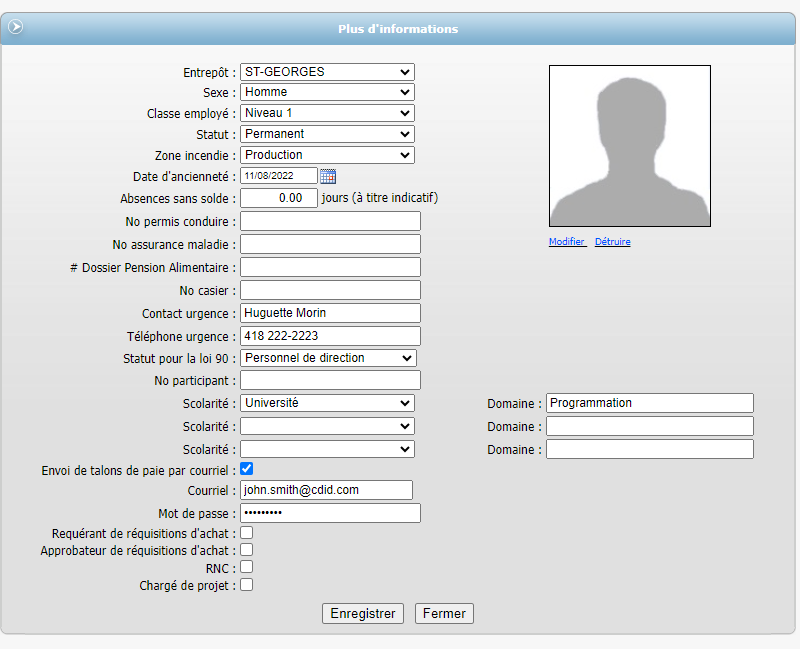Image resolution: width=800 pixels, height=649 pixels.
Task: Click the Courriel field with john.smith@cdid.com
Action: 327,490
